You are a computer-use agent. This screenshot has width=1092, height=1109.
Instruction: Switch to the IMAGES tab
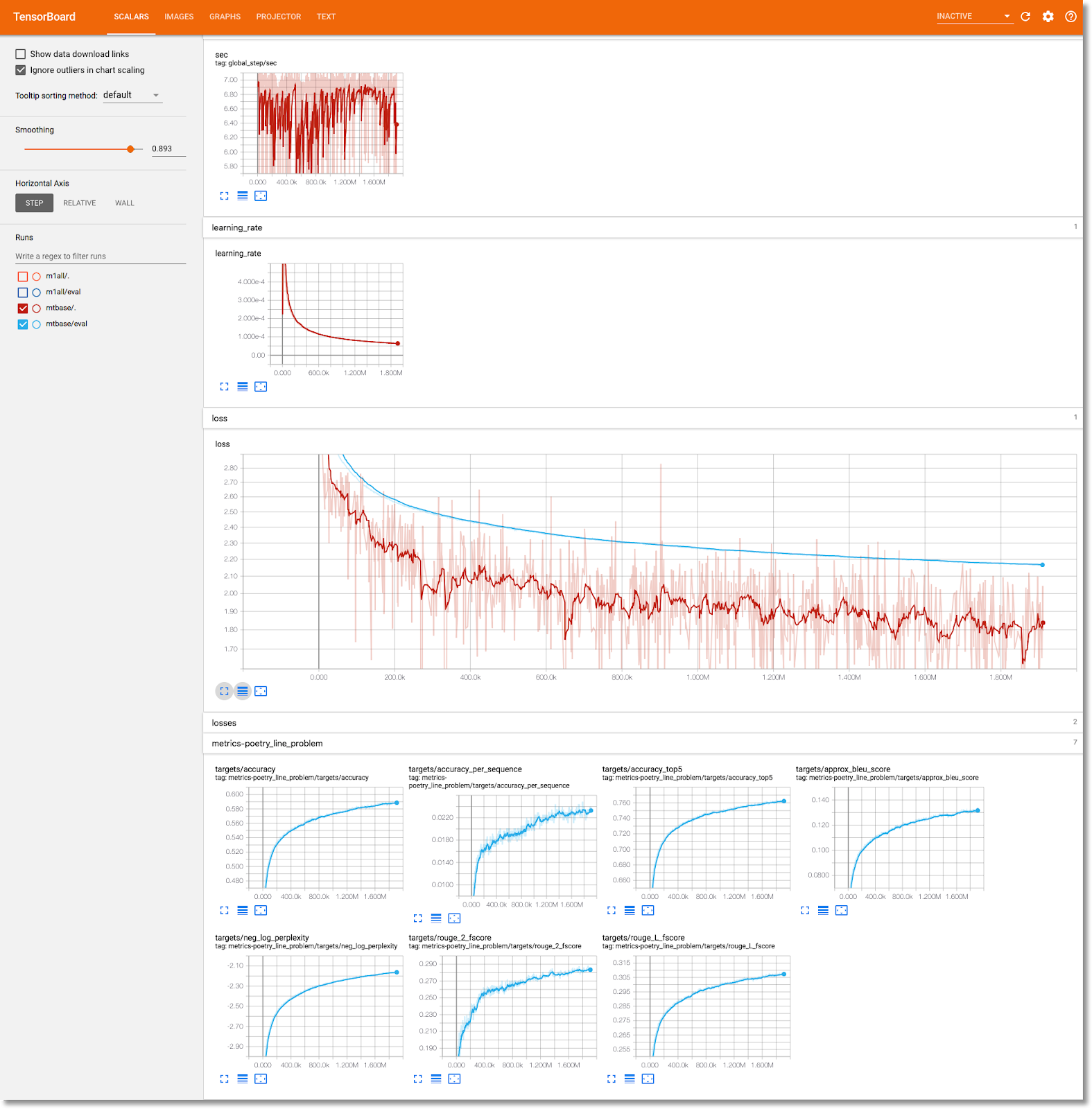[x=179, y=17]
